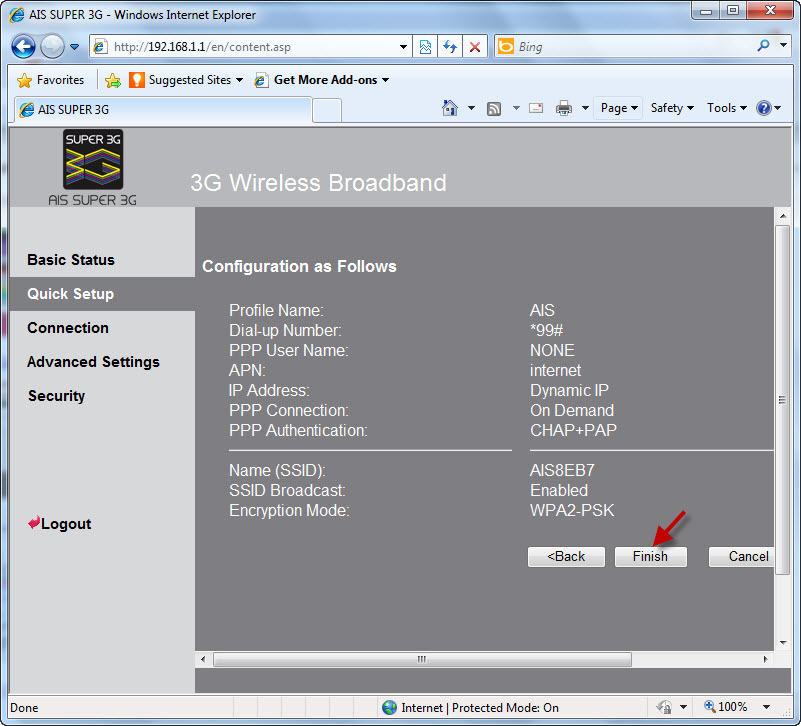Click the Dynamic IP value
This screenshot has height=726, width=801.
pos(569,390)
